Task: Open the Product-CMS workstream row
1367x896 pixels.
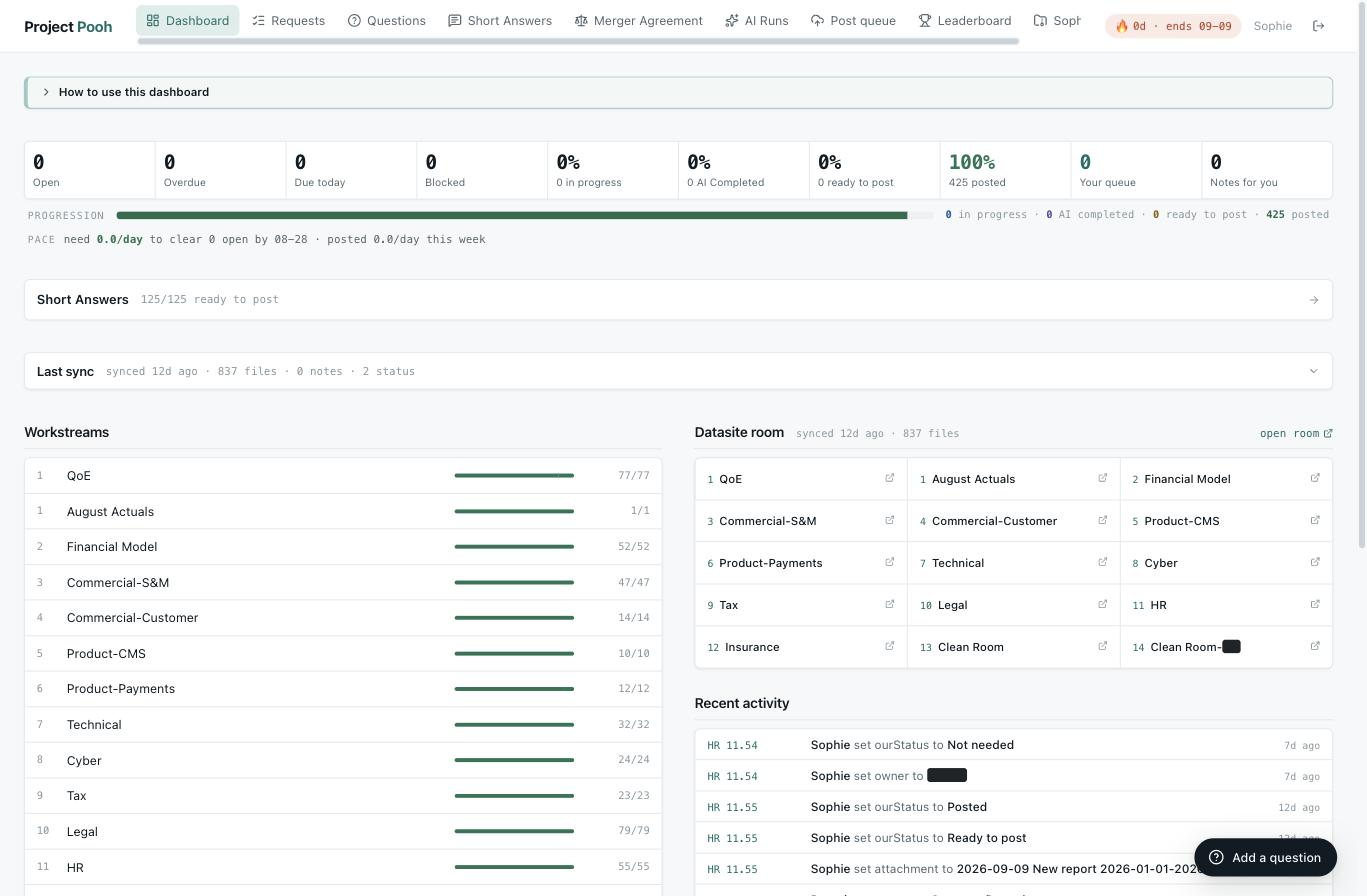Action: pos(343,654)
